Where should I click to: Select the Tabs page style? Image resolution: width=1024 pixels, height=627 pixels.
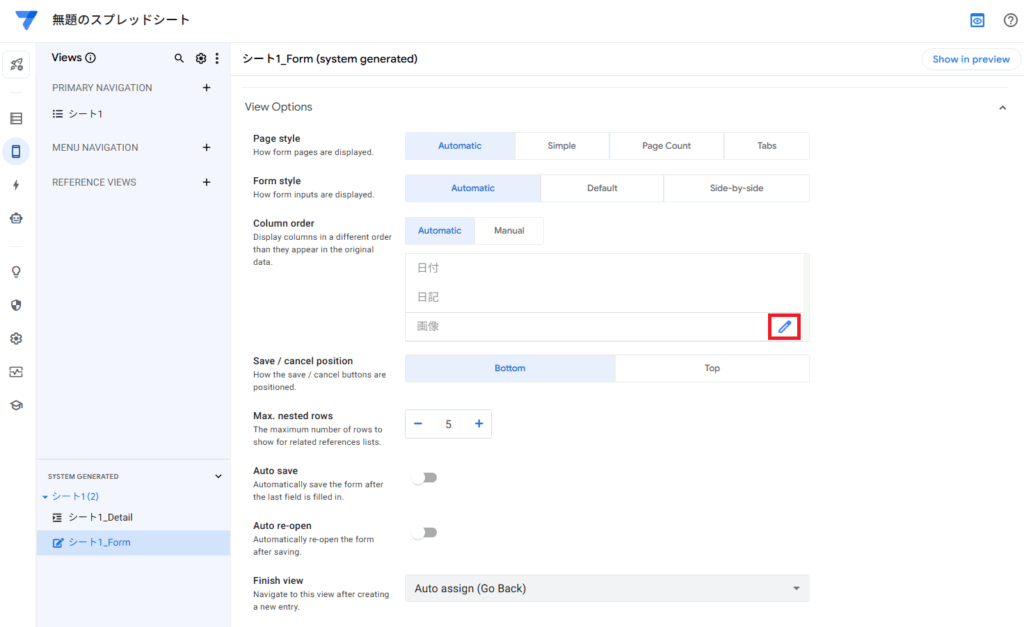(766, 146)
